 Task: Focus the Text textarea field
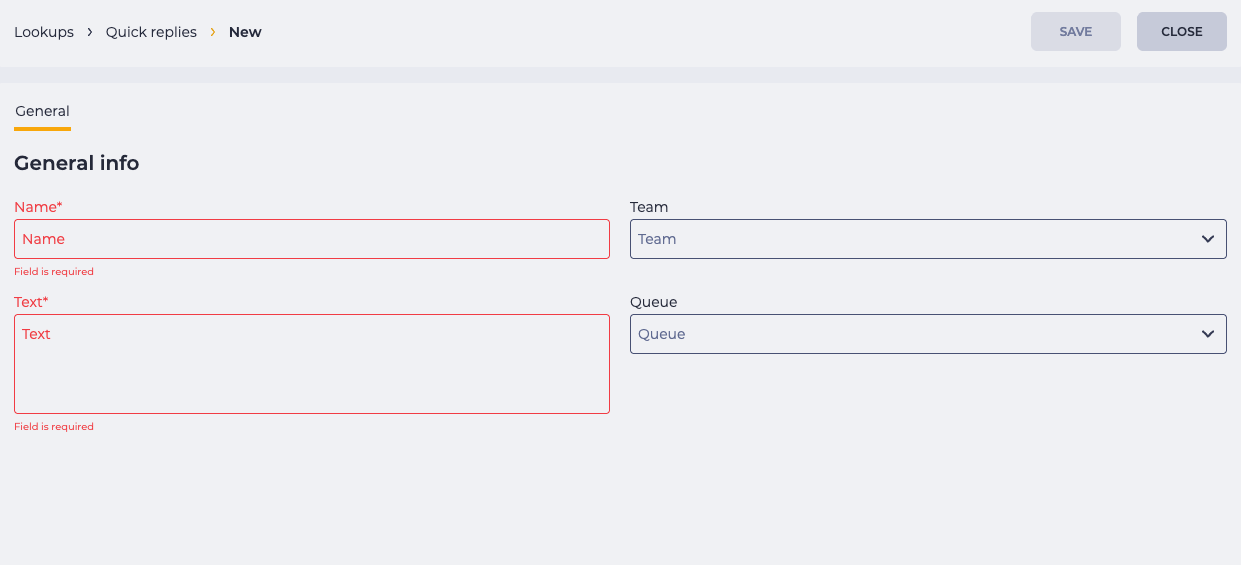point(312,364)
